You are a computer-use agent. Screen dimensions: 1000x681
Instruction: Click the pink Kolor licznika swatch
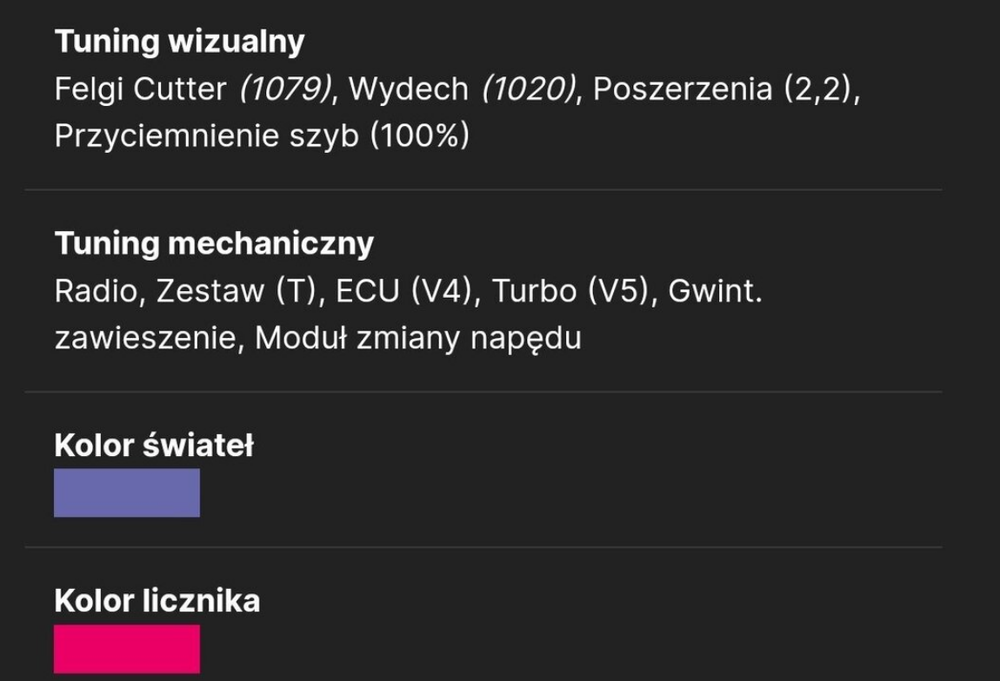point(127,648)
